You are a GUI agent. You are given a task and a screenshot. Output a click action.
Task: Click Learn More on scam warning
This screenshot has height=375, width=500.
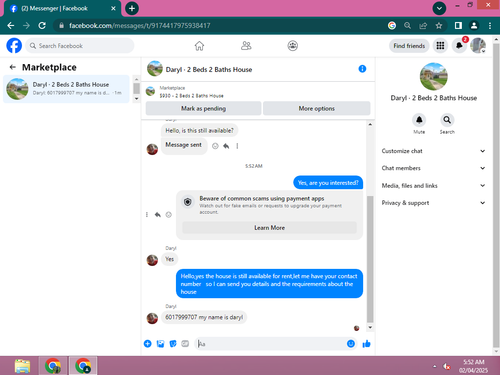[269, 228]
